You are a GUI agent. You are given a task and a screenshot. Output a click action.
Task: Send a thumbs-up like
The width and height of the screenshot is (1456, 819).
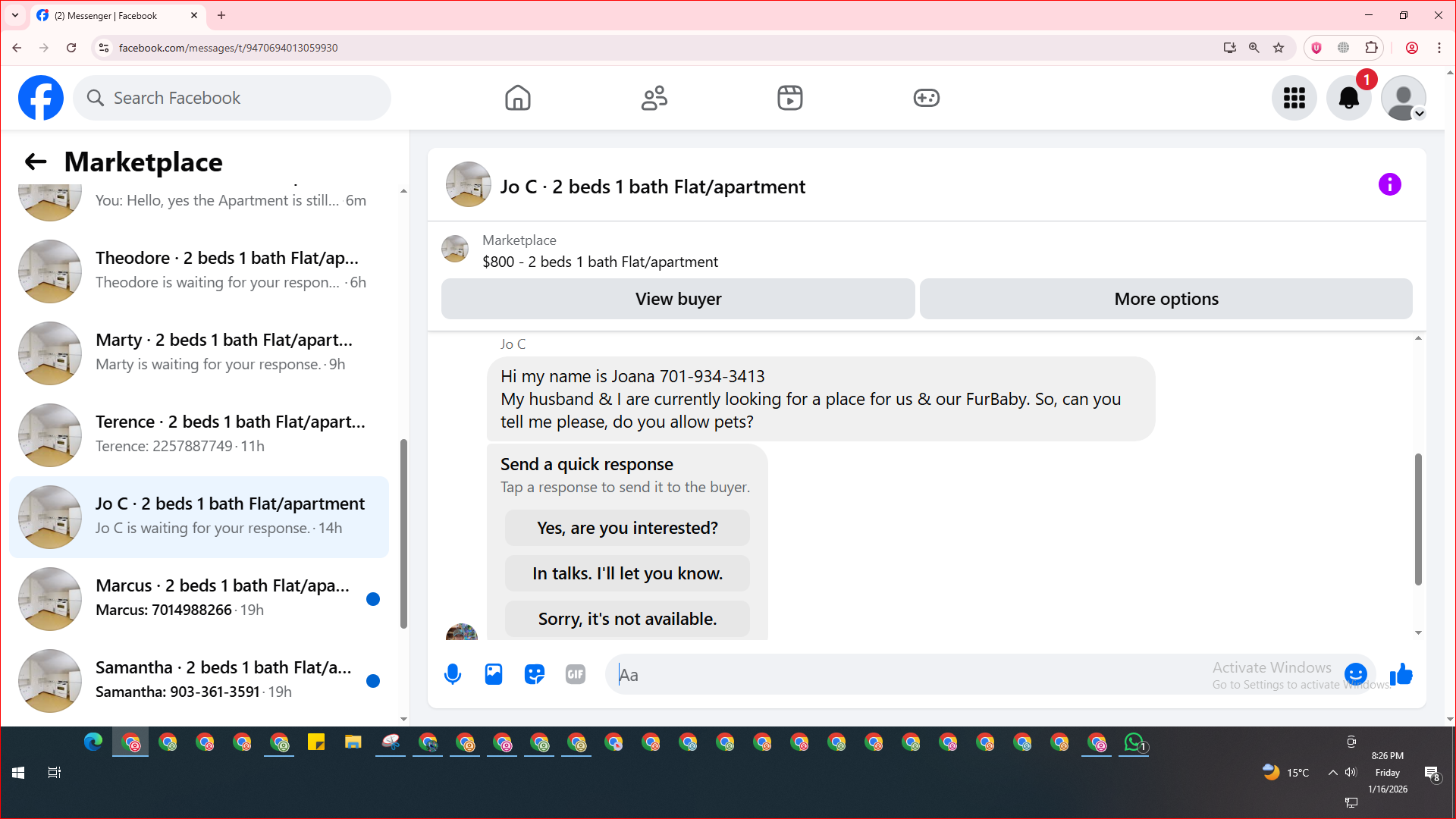click(1401, 674)
